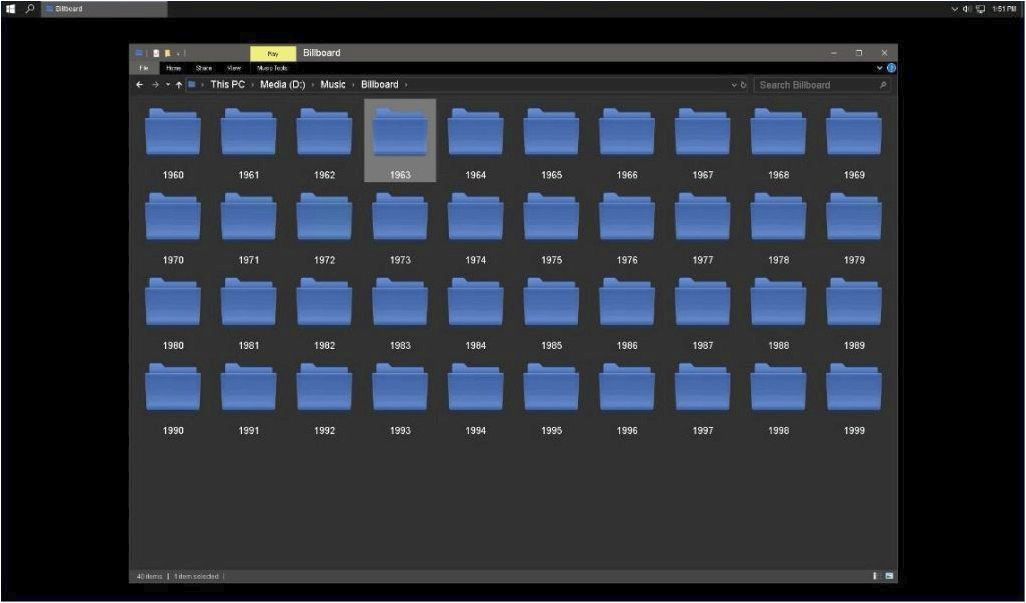The image size is (1026, 603).
Task: Click the volume icon in system tray
Action: [x=966, y=8]
